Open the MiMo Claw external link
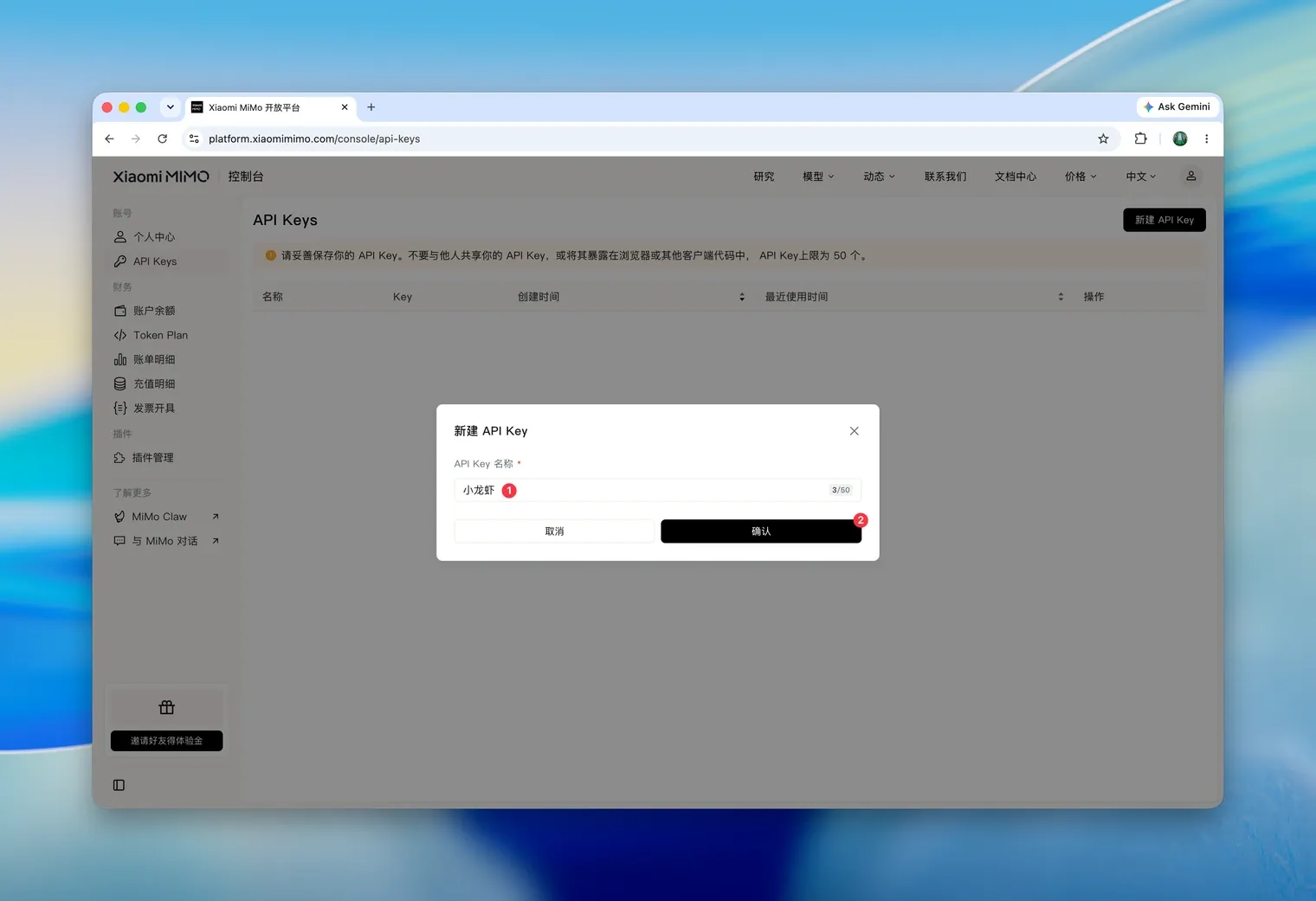The image size is (1316, 901). coord(167,517)
